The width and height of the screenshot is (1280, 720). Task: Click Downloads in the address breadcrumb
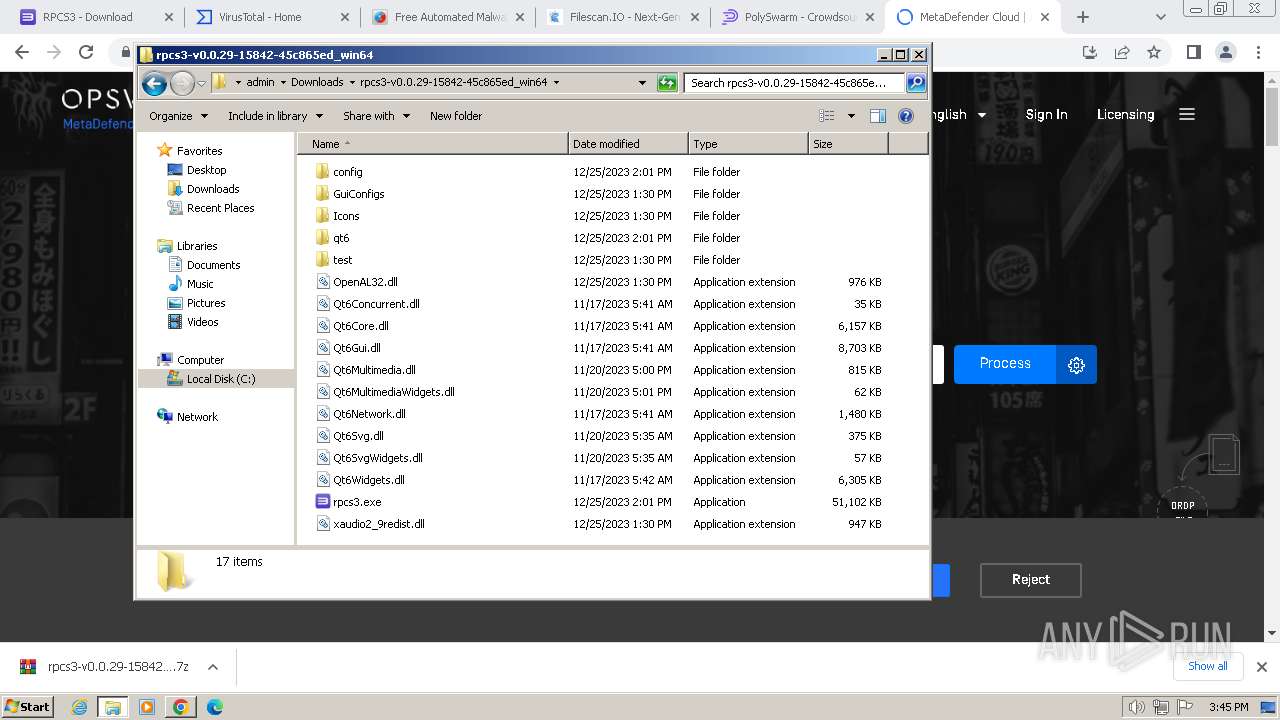pyautogui.click(x=317, y=83)
